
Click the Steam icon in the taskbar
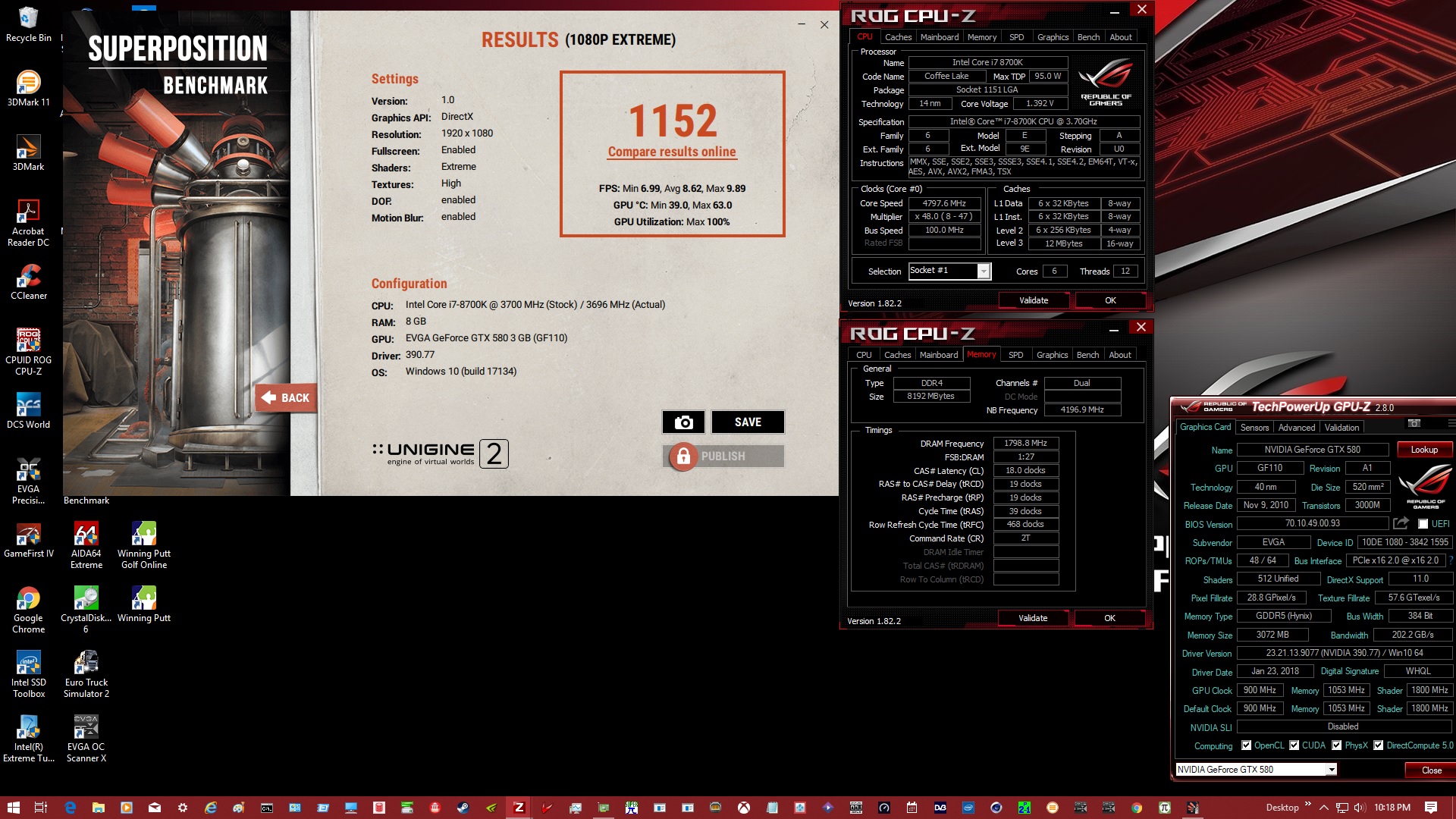(463, 808)
